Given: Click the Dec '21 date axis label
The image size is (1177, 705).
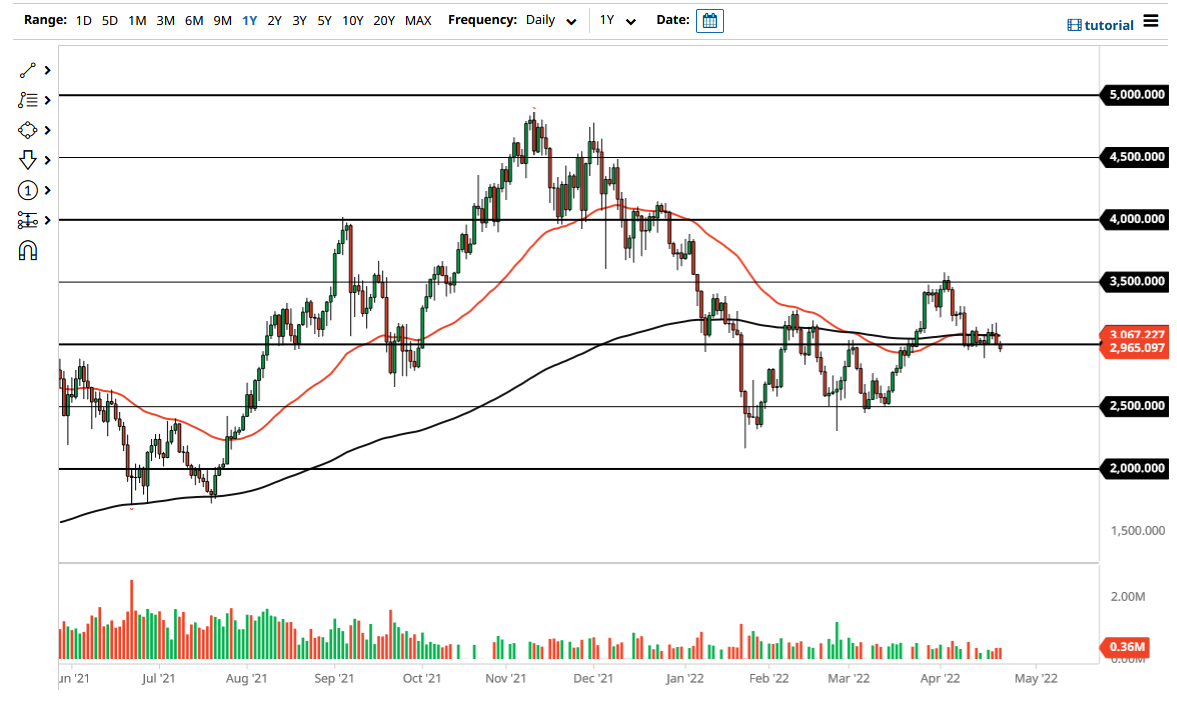Looking at the screenshot, I should pyautogui.click(x=593, y=679).
